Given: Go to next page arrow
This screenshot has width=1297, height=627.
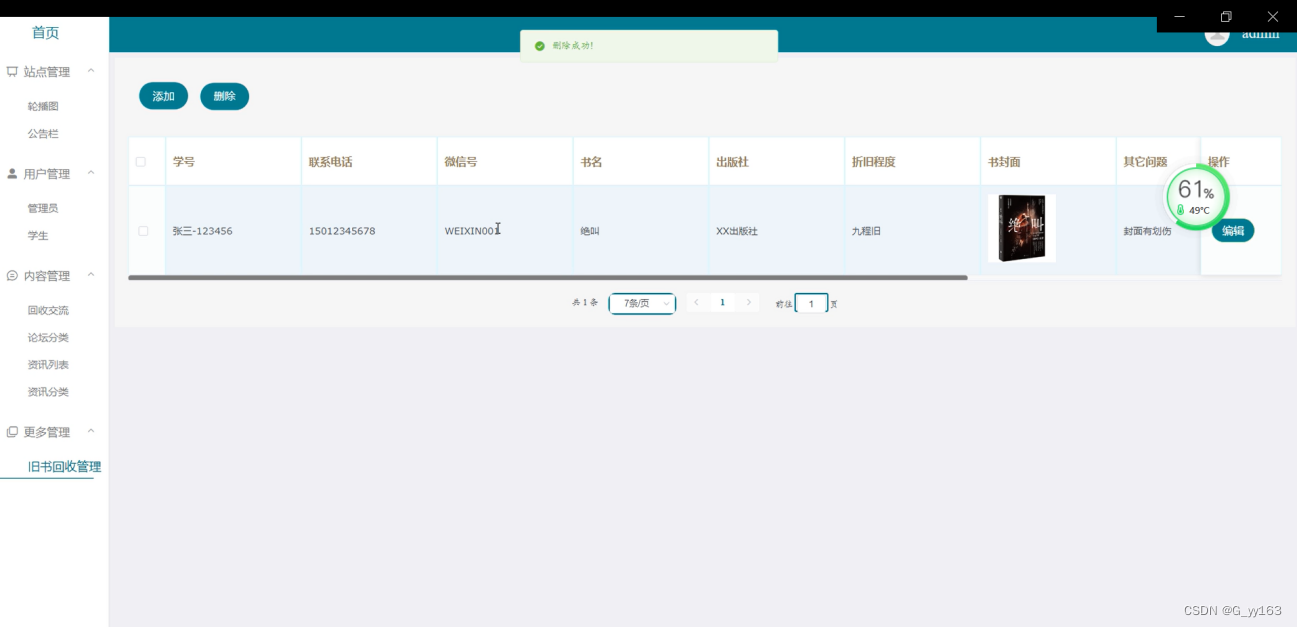Looking at the screenshot, I should click(749, 302).
